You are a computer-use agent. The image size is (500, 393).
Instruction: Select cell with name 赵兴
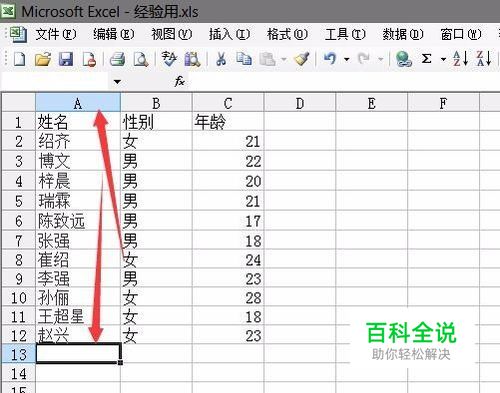78,335
